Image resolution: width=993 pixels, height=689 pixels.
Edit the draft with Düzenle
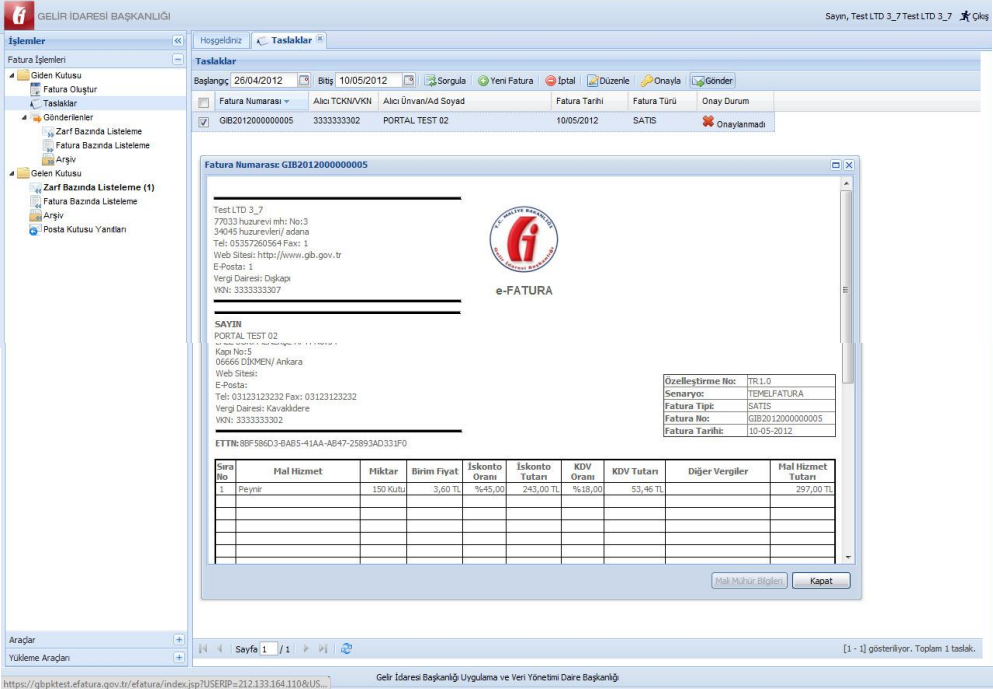[608, 81]
